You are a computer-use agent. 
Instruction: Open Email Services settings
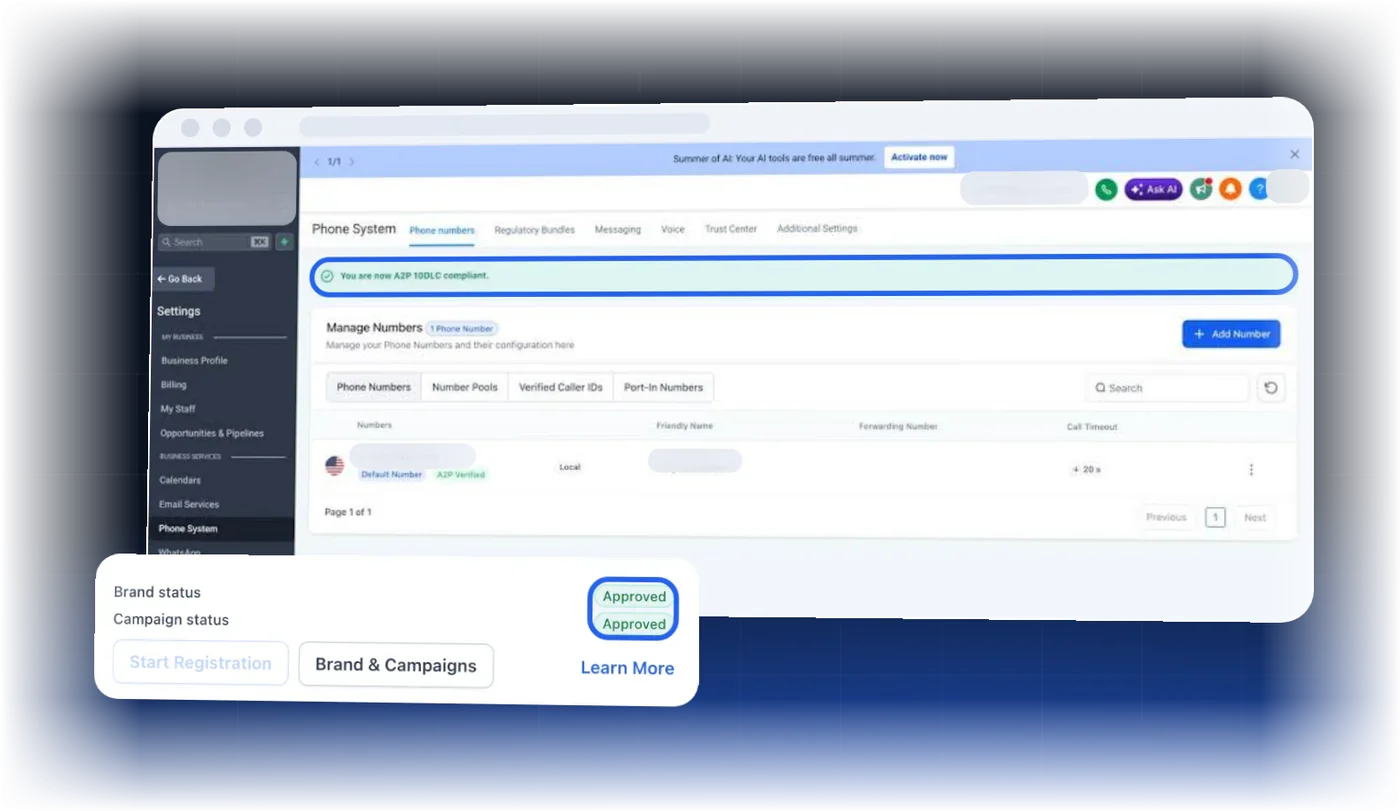tap(189, 504)
